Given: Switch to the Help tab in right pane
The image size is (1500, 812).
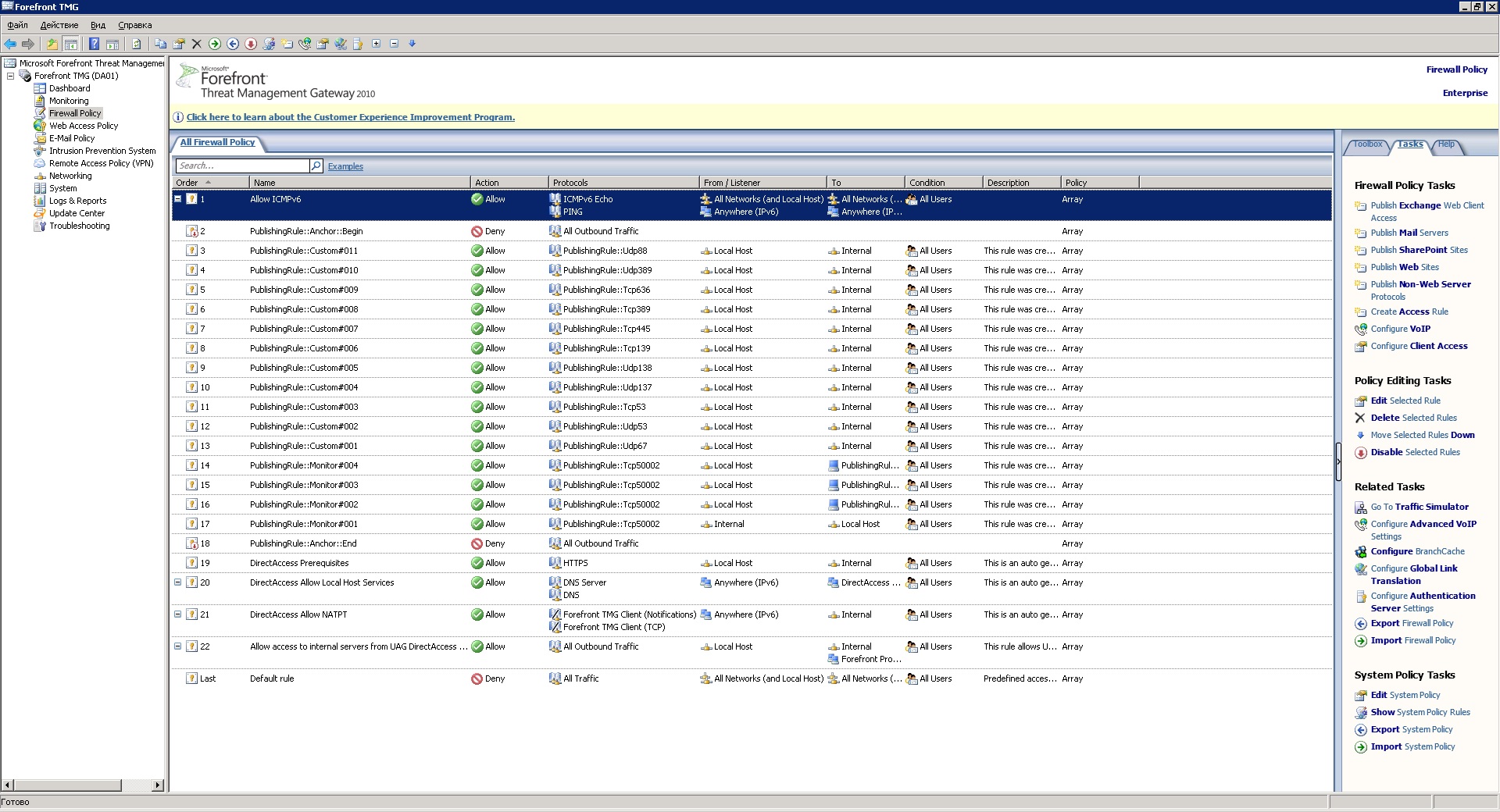Looking at the screenshot, I should coord(1446,144).
